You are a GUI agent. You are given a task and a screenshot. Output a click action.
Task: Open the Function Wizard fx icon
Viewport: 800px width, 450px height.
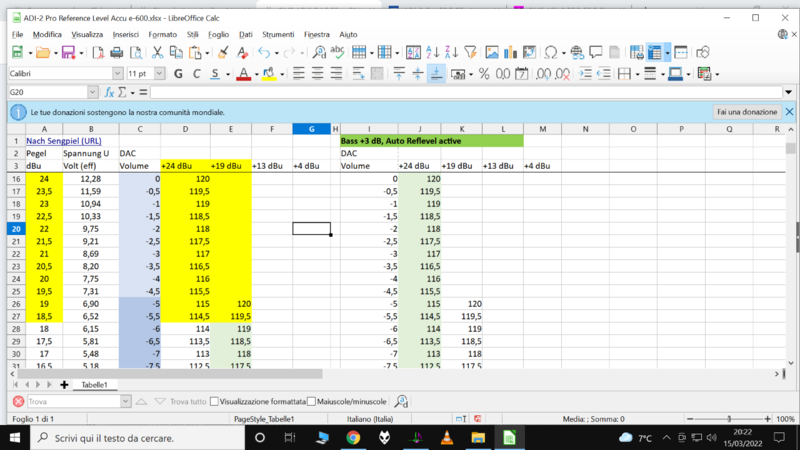coord(109,92)
